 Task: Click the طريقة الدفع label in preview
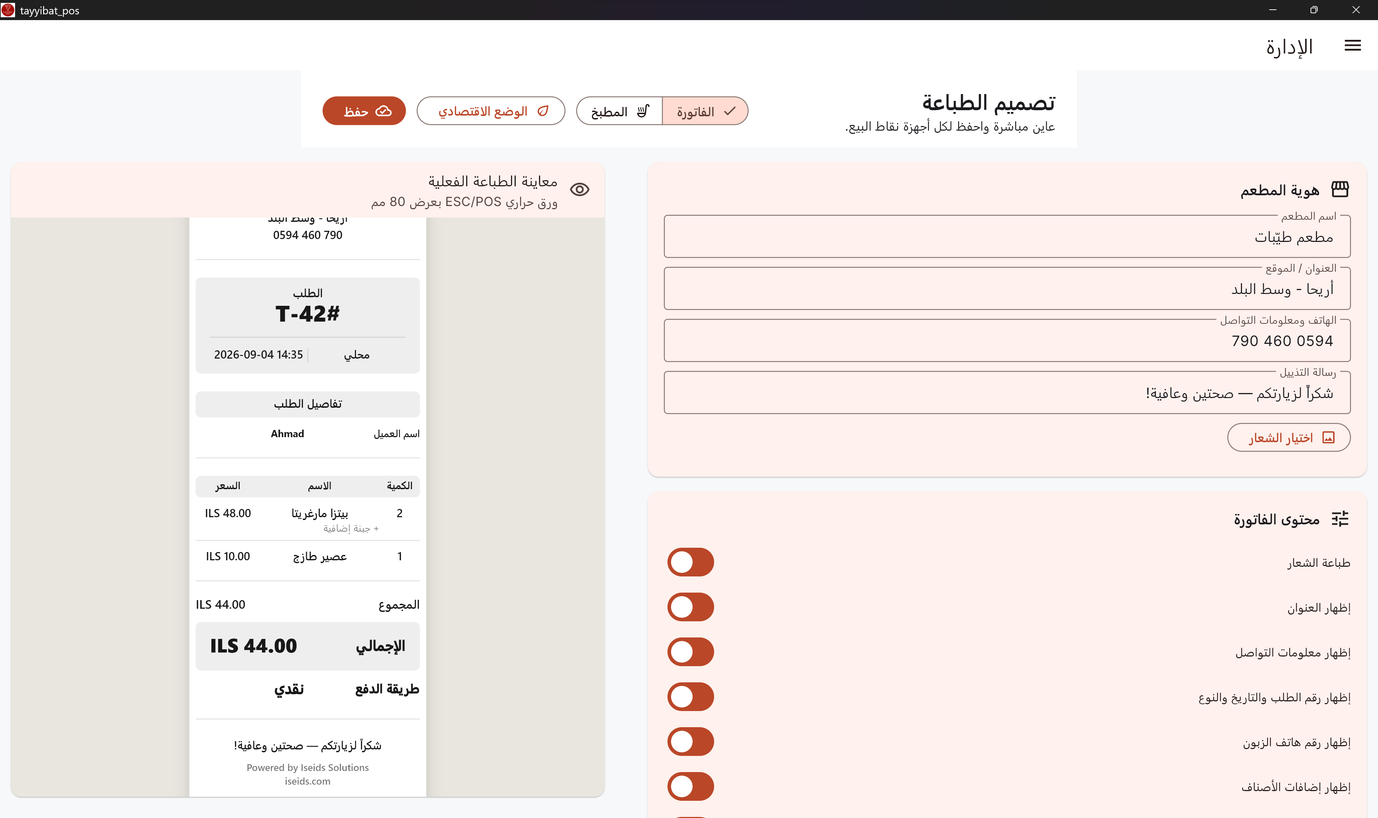point(387,689)
